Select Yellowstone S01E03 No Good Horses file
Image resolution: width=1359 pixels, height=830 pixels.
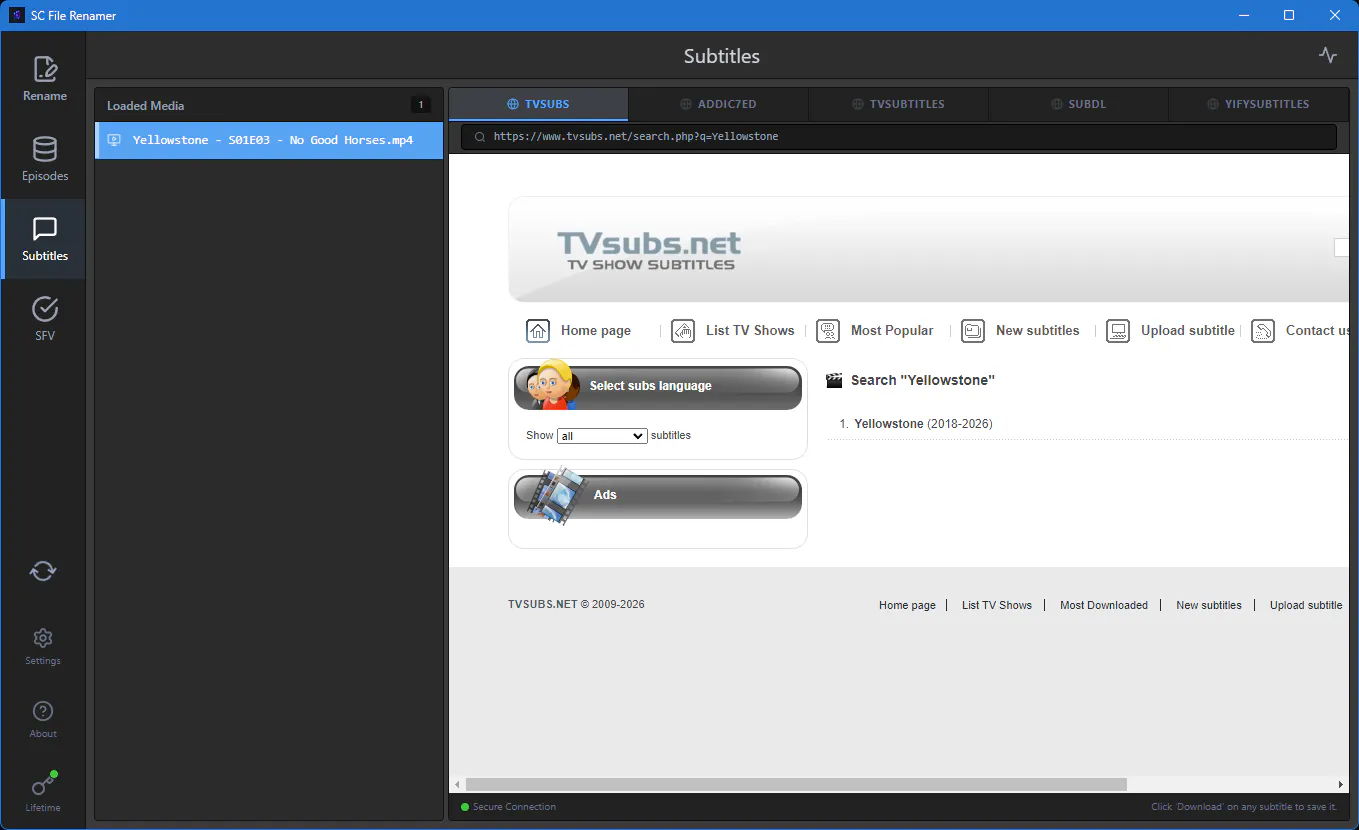[x=269, y=140]
